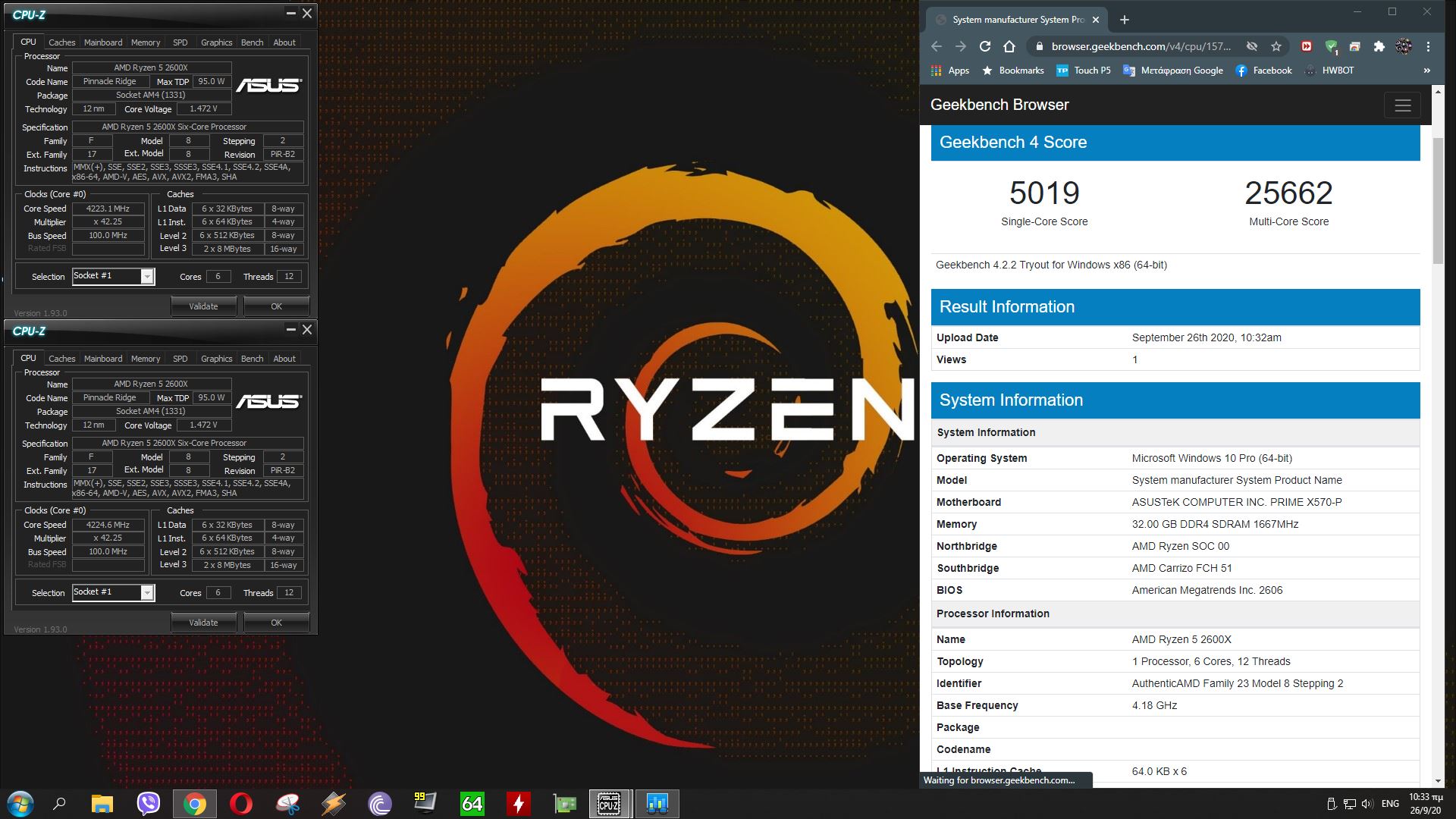1456x819 pixels.
Task: Open SPD tab in lower CPU-Z
Action: point(180,359)
